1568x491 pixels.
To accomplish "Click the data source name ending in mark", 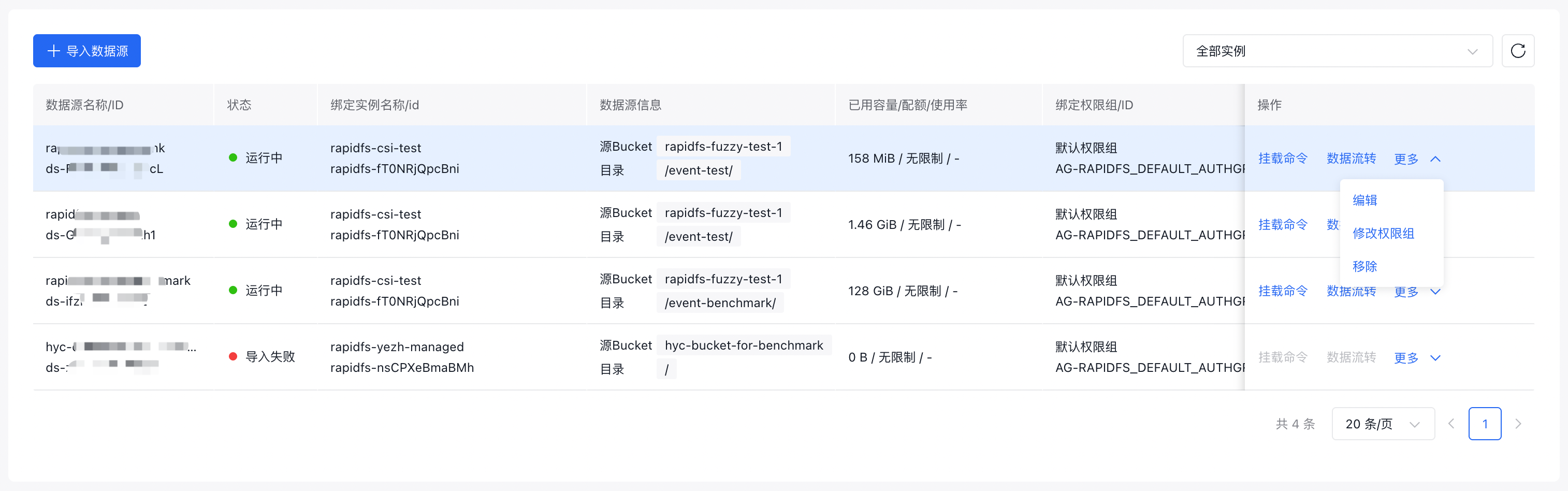I will click(x=118, y=280).
